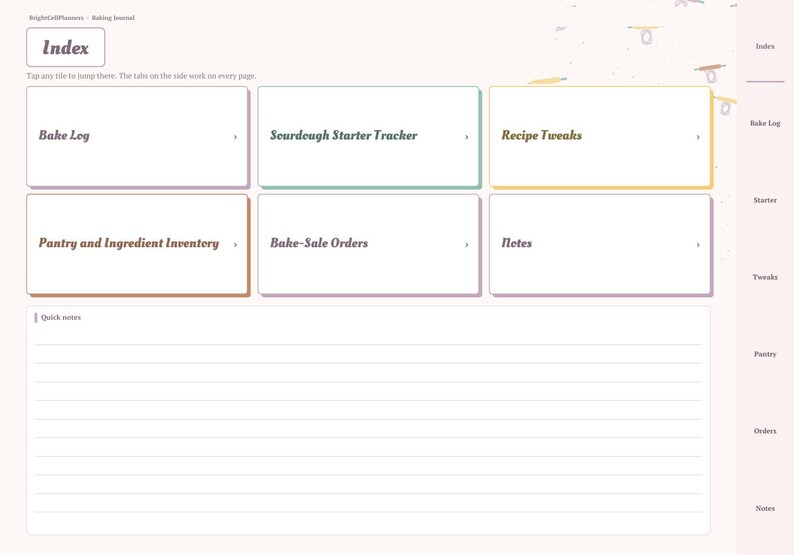794x555 pixels.
Task: Click the chevron on Sourdough Starter Tracker tile
Action: [x=466, y=137]
